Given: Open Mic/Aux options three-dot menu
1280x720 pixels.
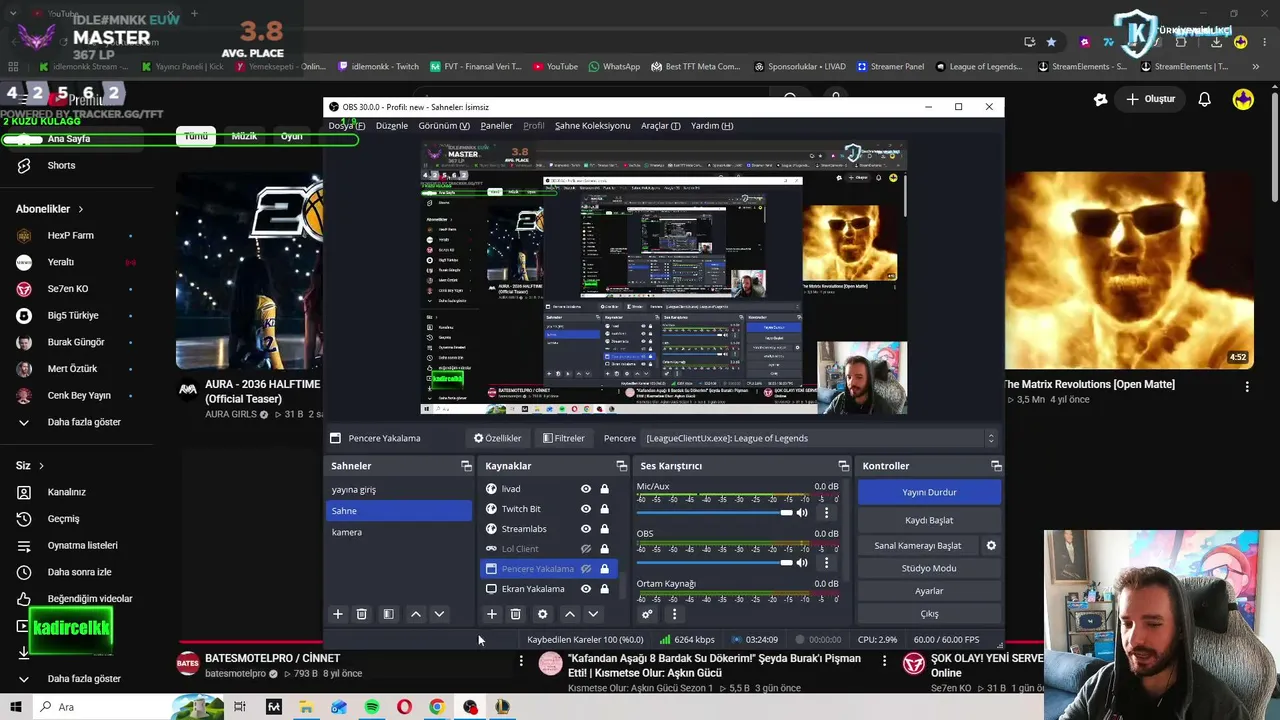Looking at the screenshot, I should pos(826,513).
